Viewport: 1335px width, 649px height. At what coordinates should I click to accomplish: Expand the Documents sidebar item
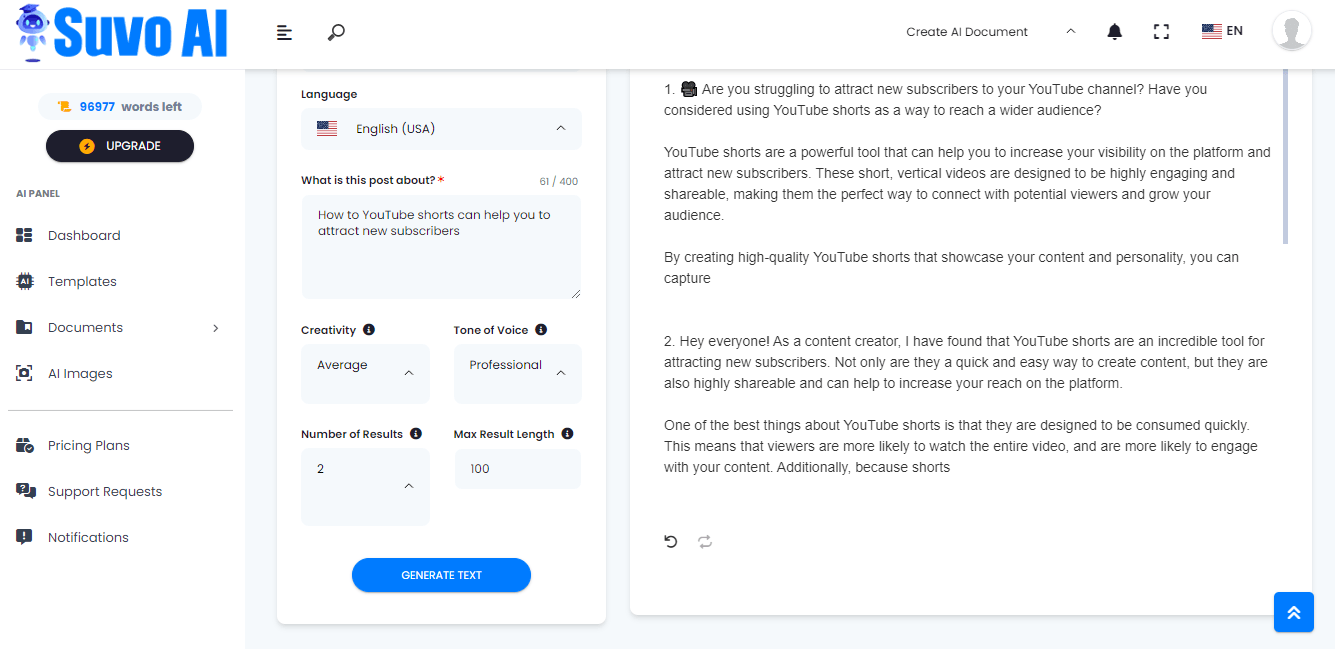(x=120, y=328)
